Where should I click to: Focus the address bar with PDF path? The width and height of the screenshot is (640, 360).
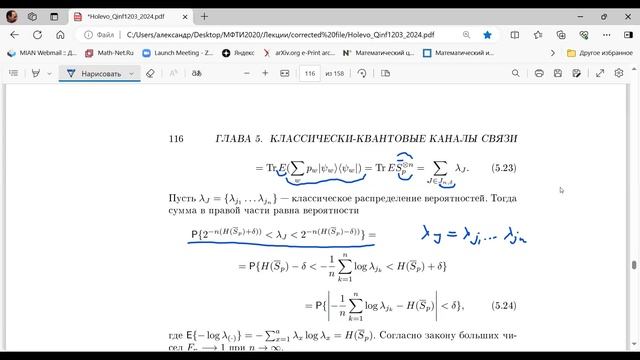click(x=280, y=35)
